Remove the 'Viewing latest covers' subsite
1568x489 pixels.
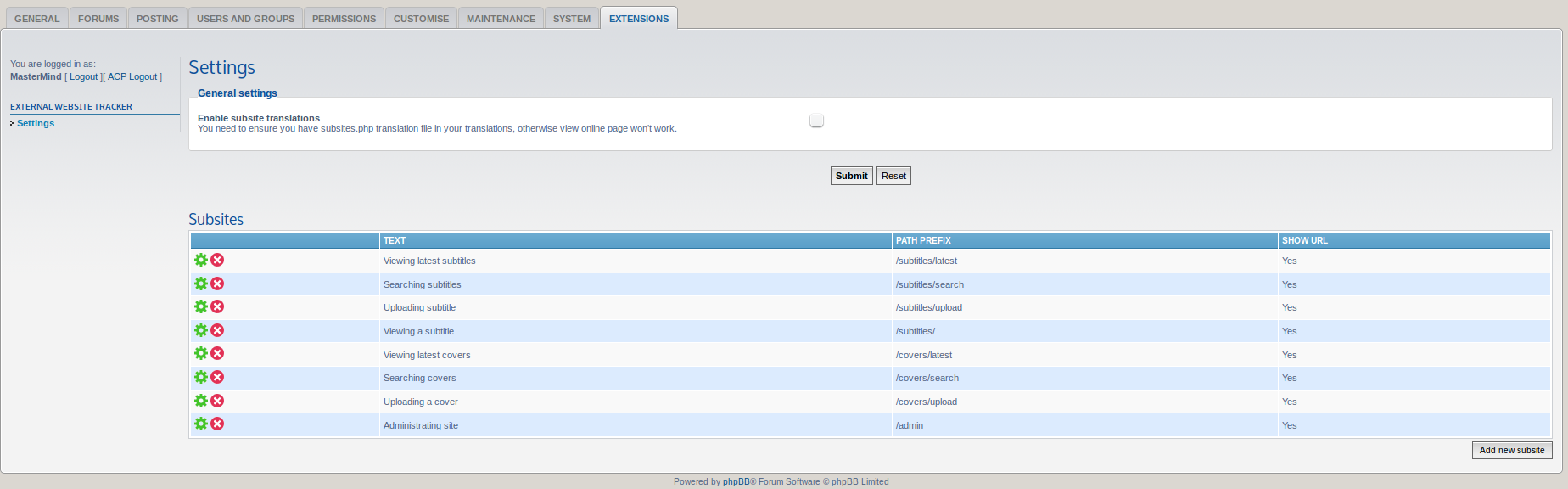(217, 353)
